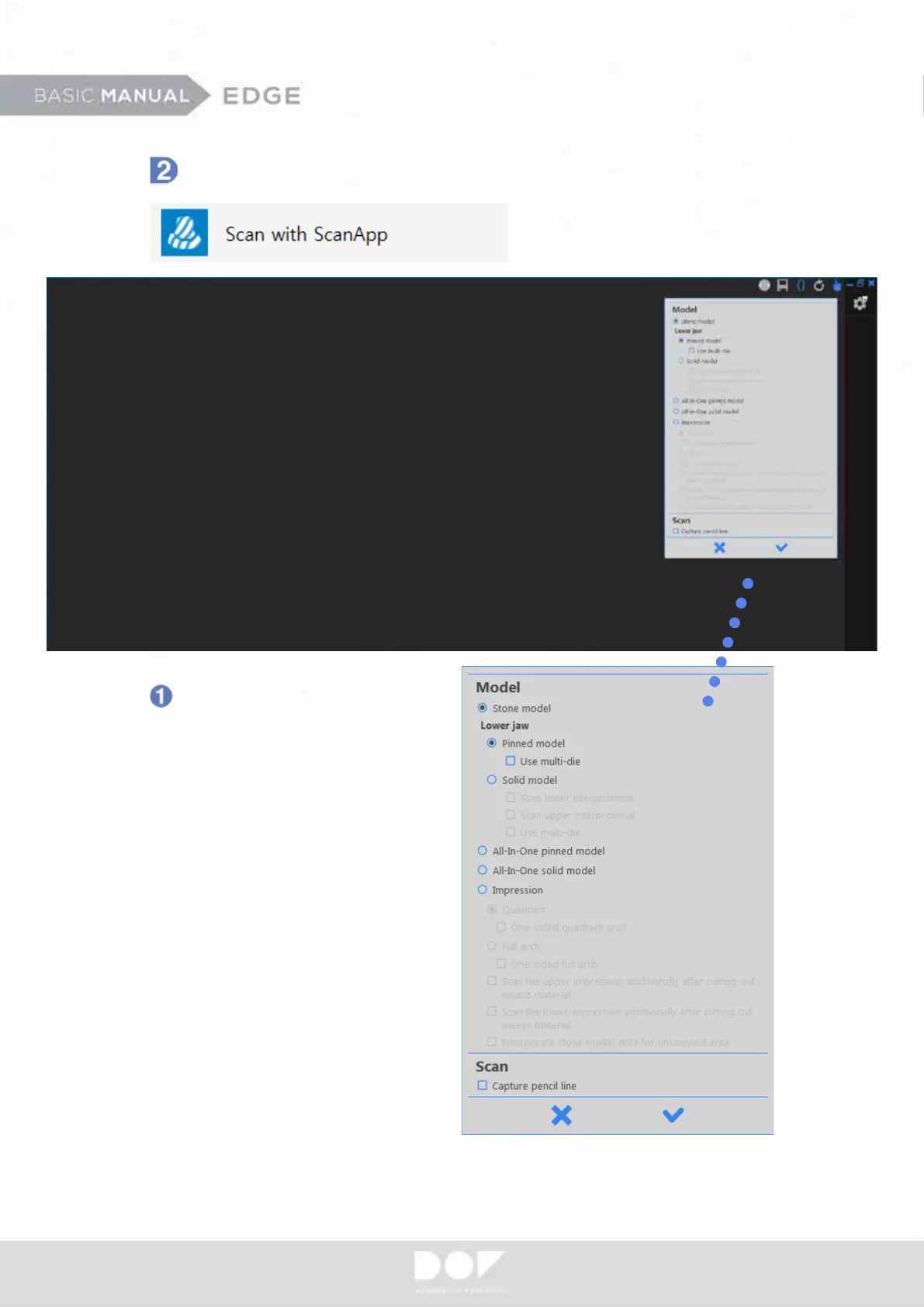Viewport: 924px width, 1307px height.
Task: Select greyed Quadrant radio option
Action: 492,909
